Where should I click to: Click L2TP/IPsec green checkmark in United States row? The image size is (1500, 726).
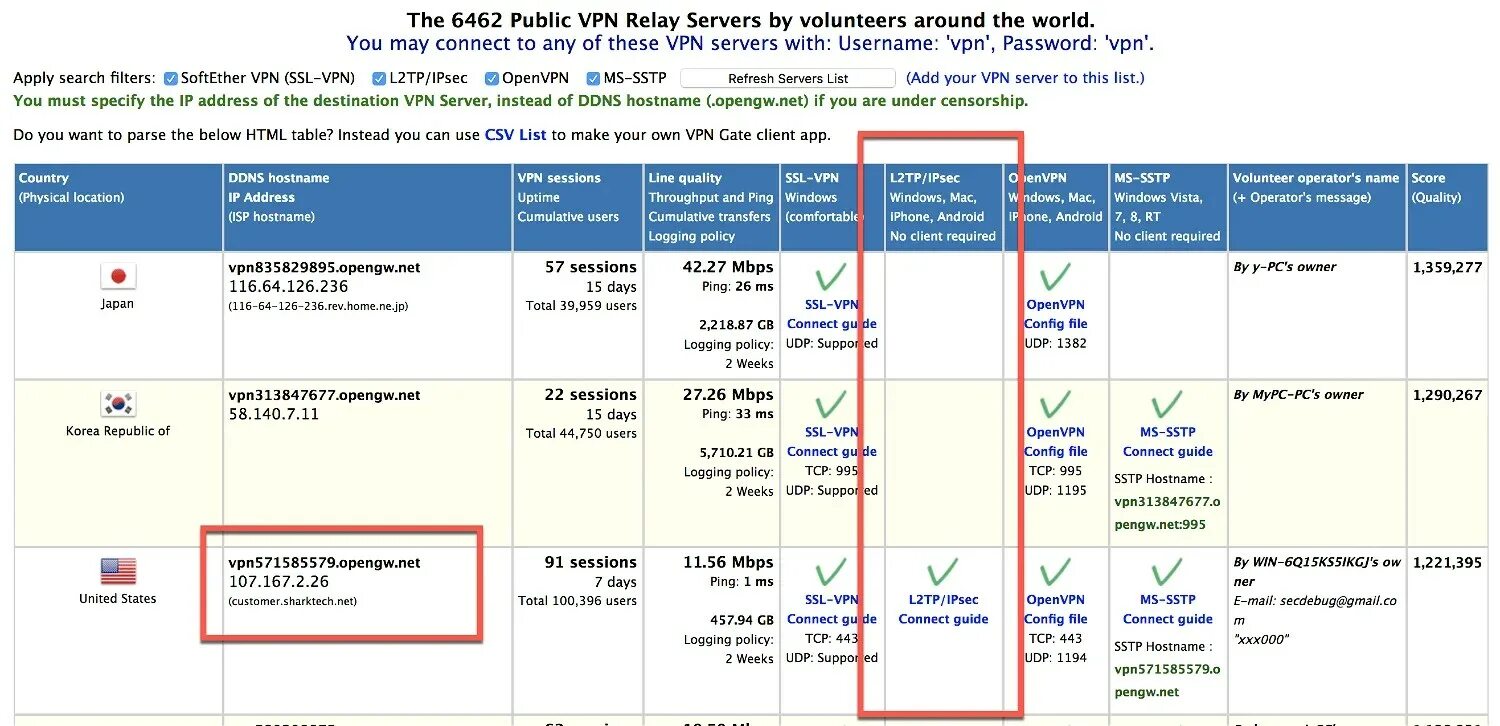(943, 572)
